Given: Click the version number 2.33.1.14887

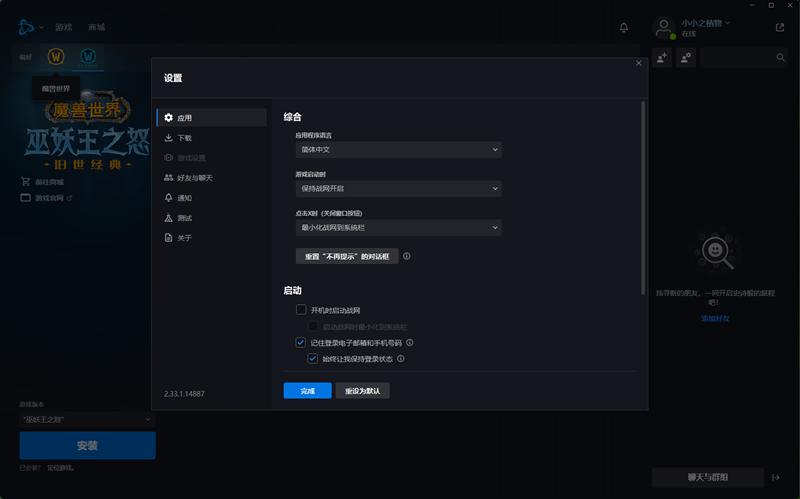Looking at the screenshot, I should pyautogui.click(x=184, y=394).
